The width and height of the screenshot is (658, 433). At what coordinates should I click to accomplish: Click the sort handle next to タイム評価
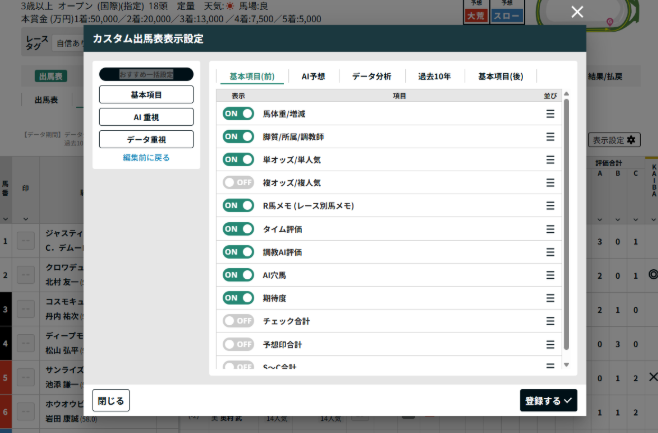coord(549,229)
